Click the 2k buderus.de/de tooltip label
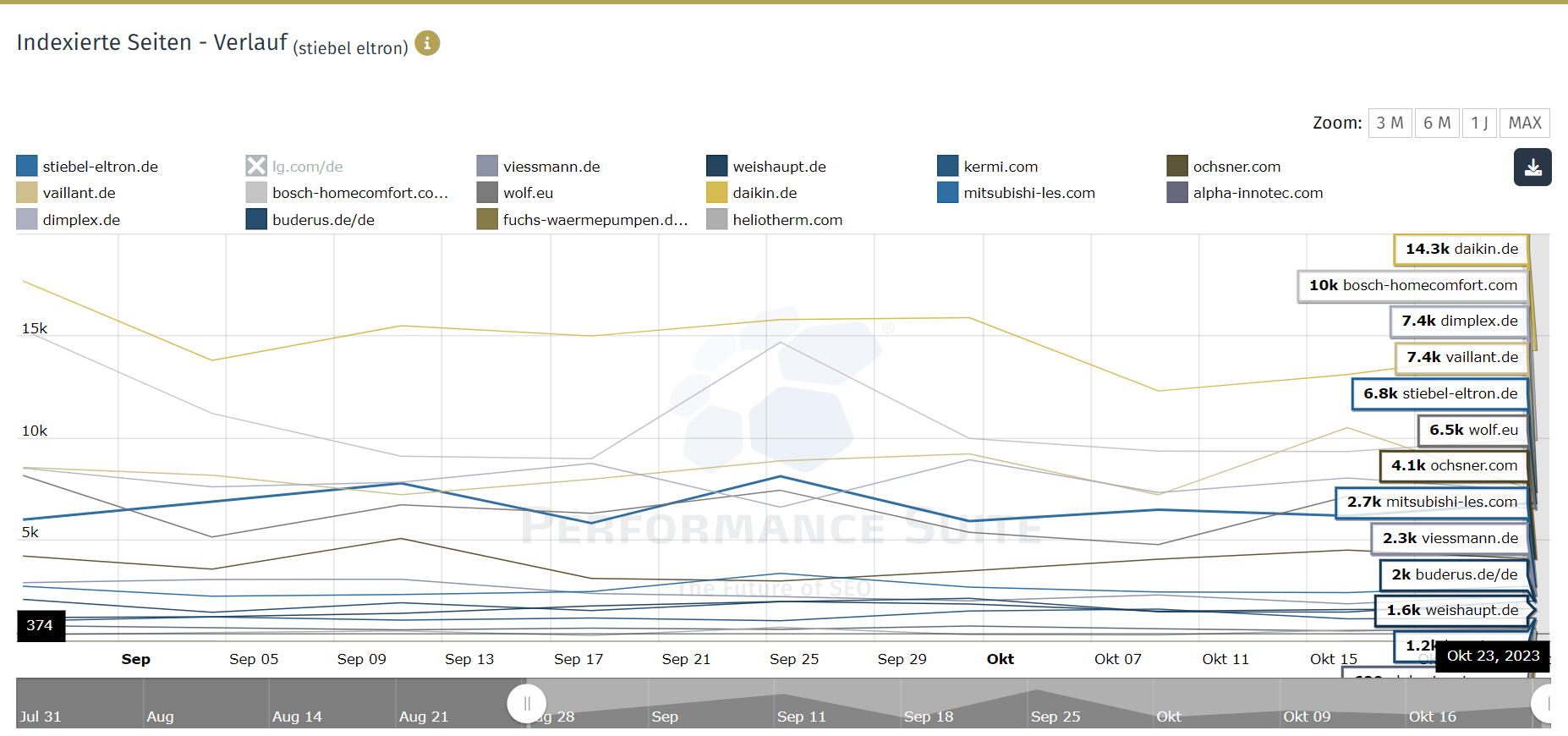The image size is (1568, 736). pos(1454,574)
